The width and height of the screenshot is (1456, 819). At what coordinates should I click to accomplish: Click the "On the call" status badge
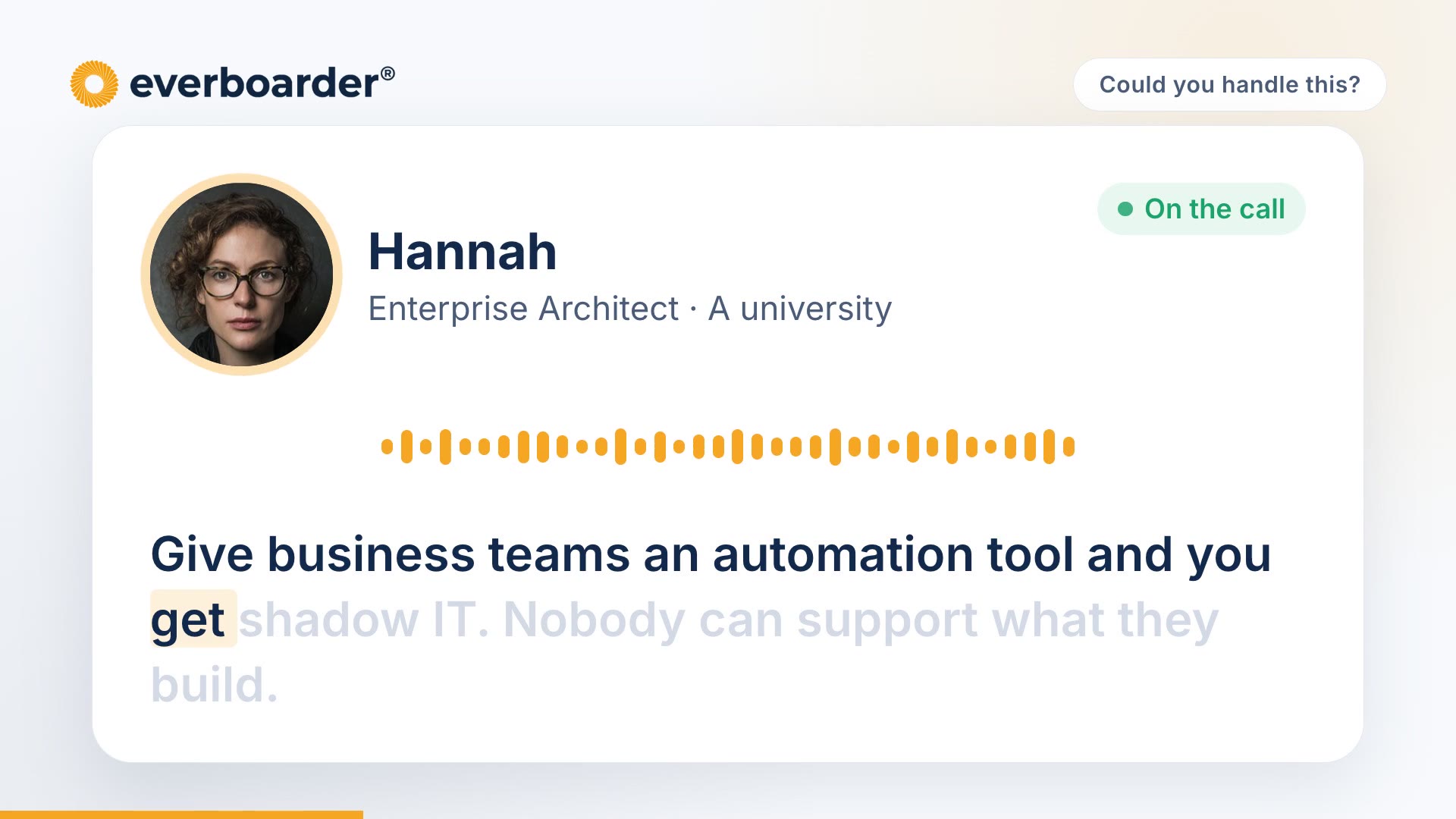pyautogui.click(x=1201, y=209)
